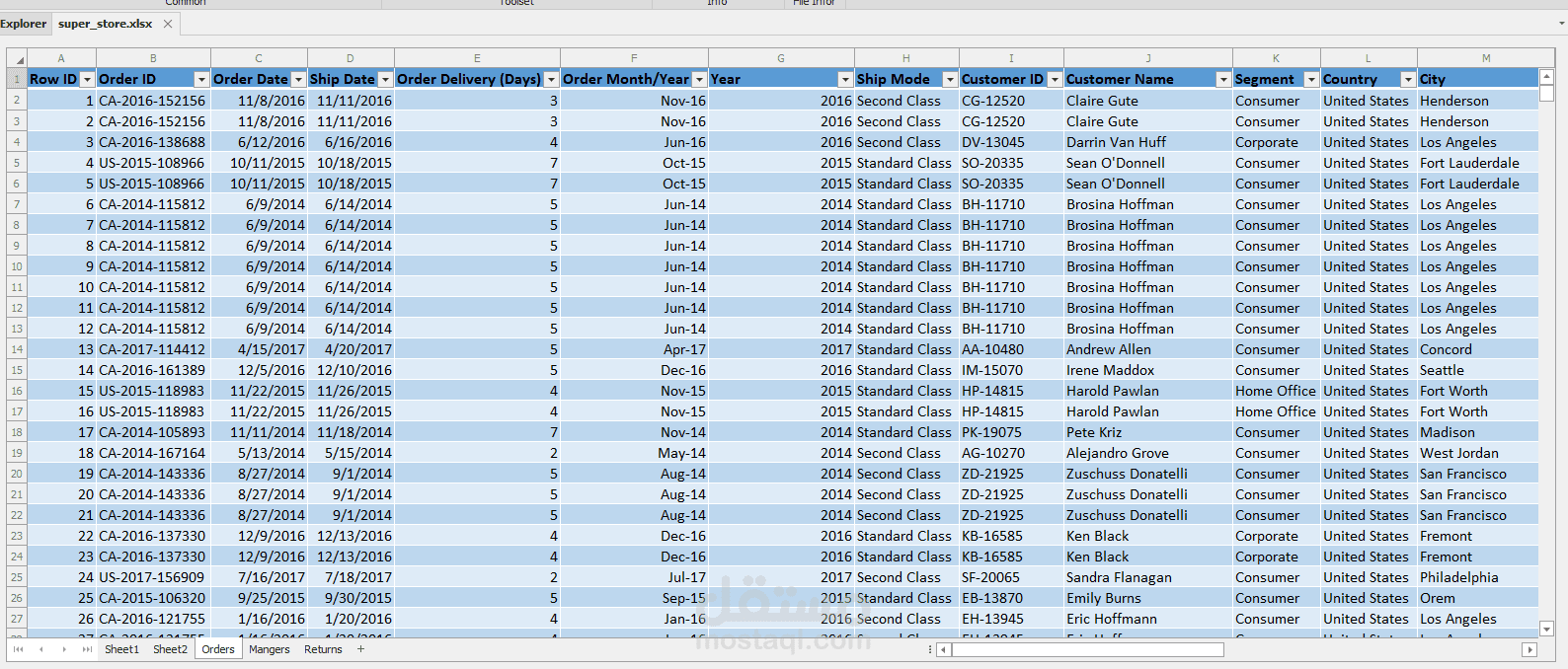Click the Seattle city cell
This screenshot has width=1568, height=669.
tap(1478, 370)
